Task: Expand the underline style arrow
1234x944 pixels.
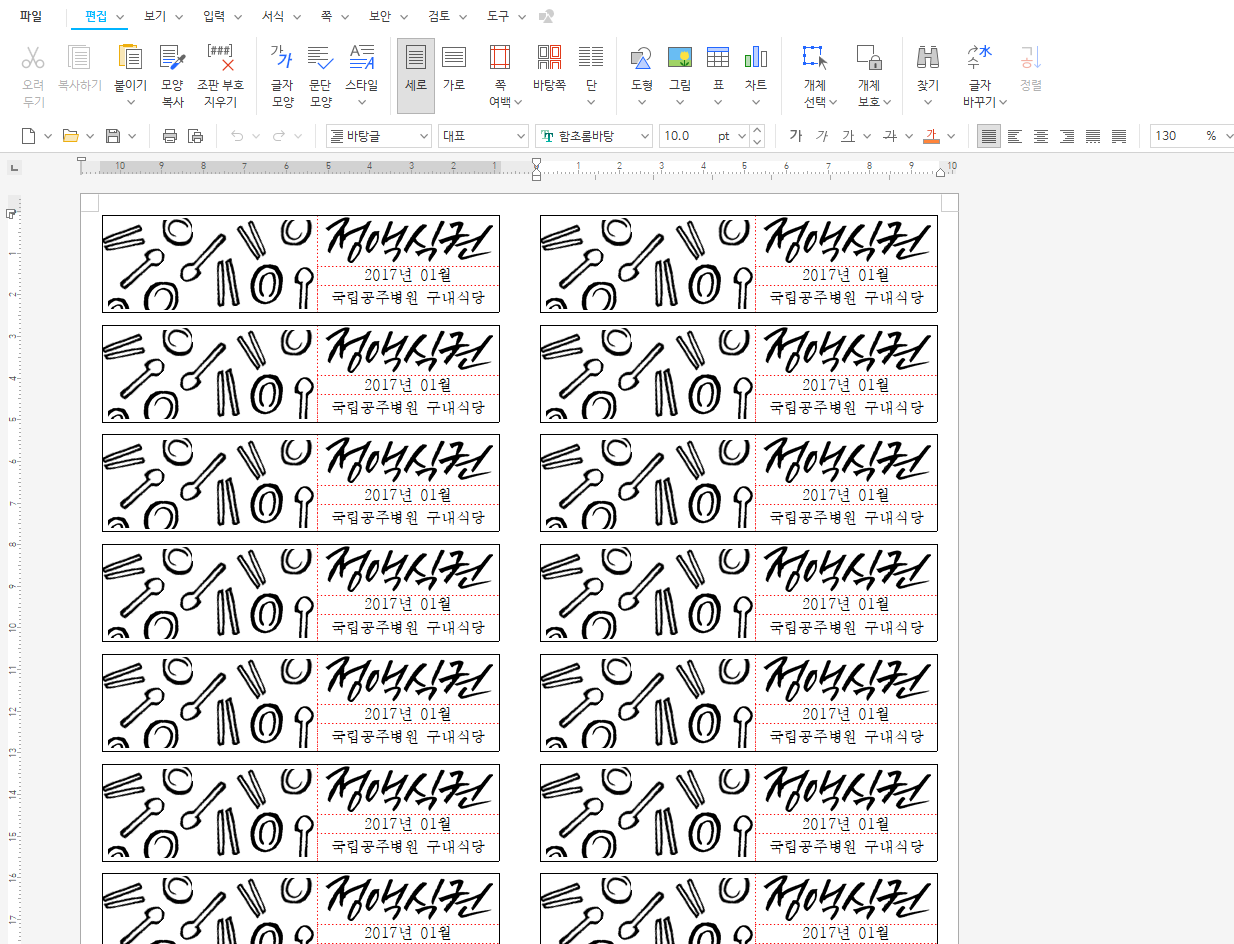Action: (x=866, y=136)
